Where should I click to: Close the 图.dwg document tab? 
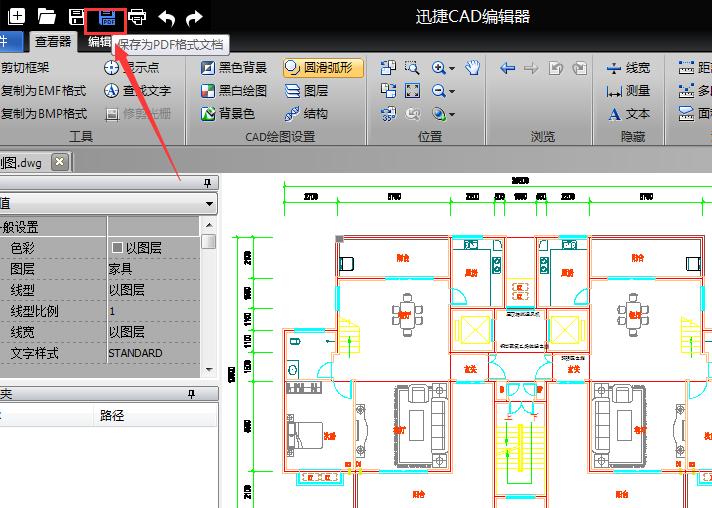coord(59,162)
